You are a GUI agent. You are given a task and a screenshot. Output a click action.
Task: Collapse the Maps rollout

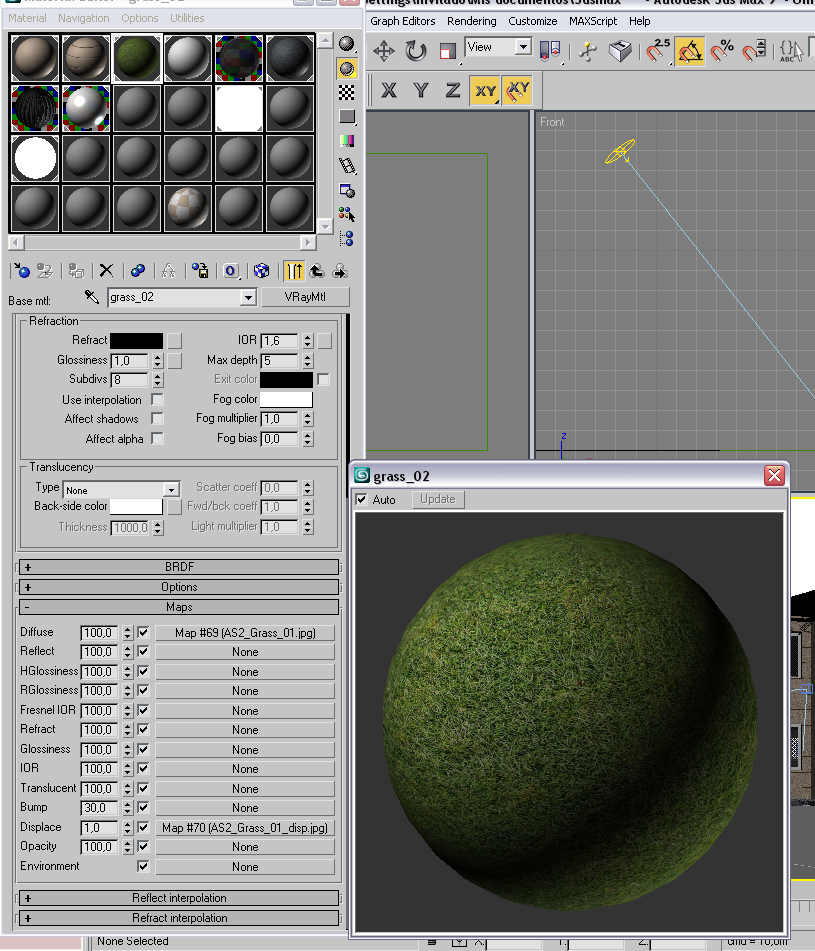click(x=179, y=607)
